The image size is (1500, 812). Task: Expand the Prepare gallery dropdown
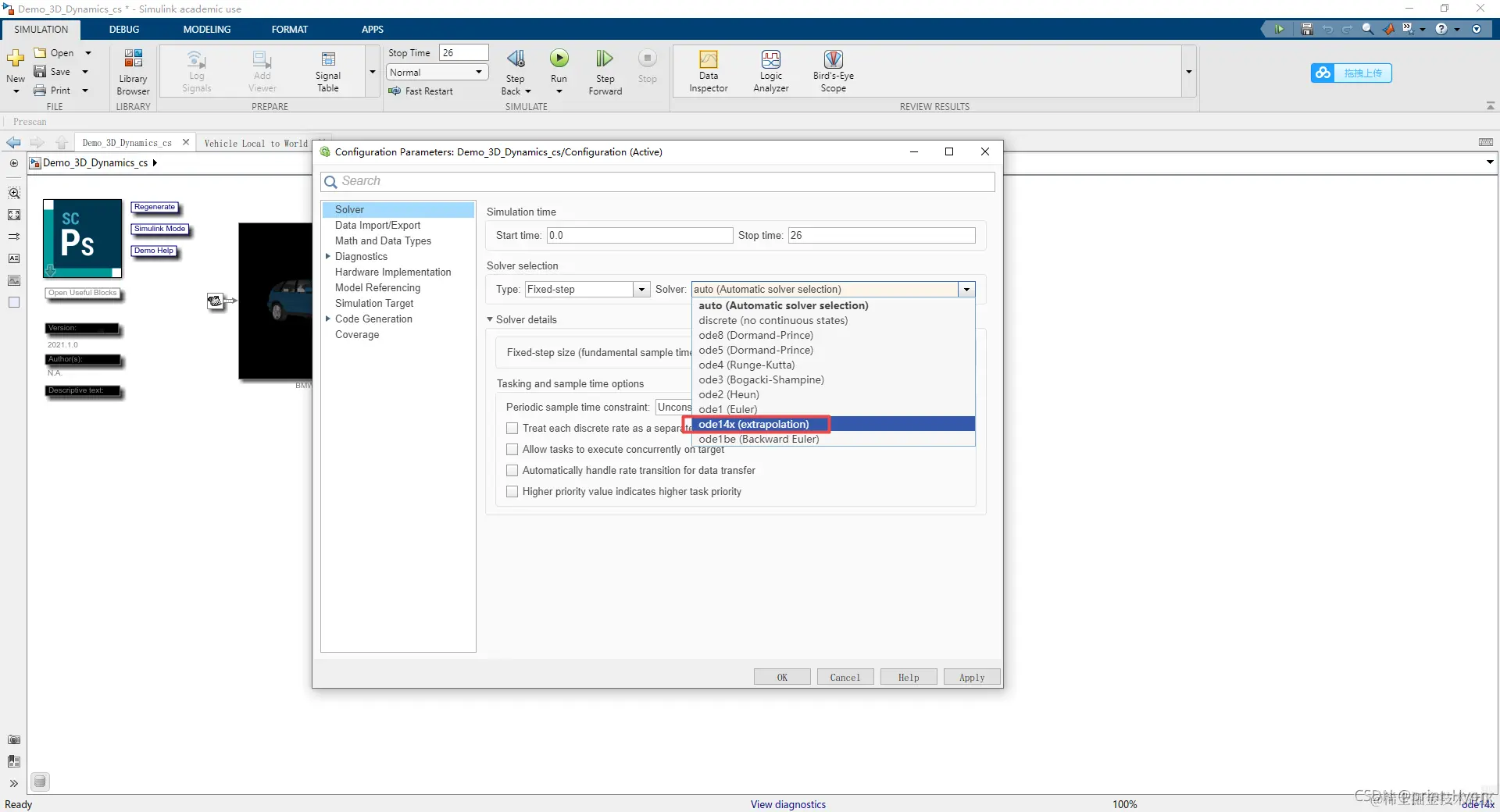[373, 72]
